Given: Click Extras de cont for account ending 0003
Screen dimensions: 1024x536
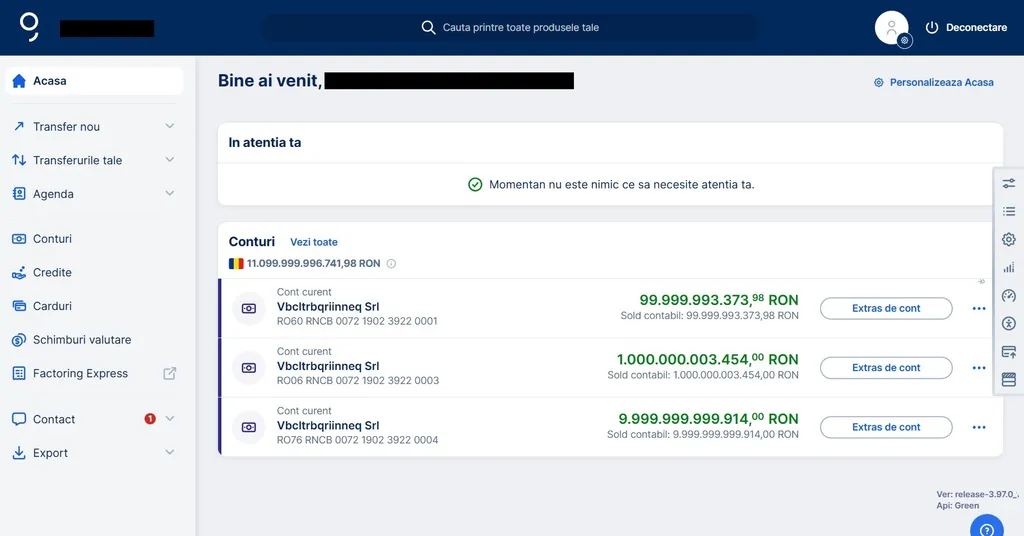Looking at the screenshot, I should click(x=885, y=368).
